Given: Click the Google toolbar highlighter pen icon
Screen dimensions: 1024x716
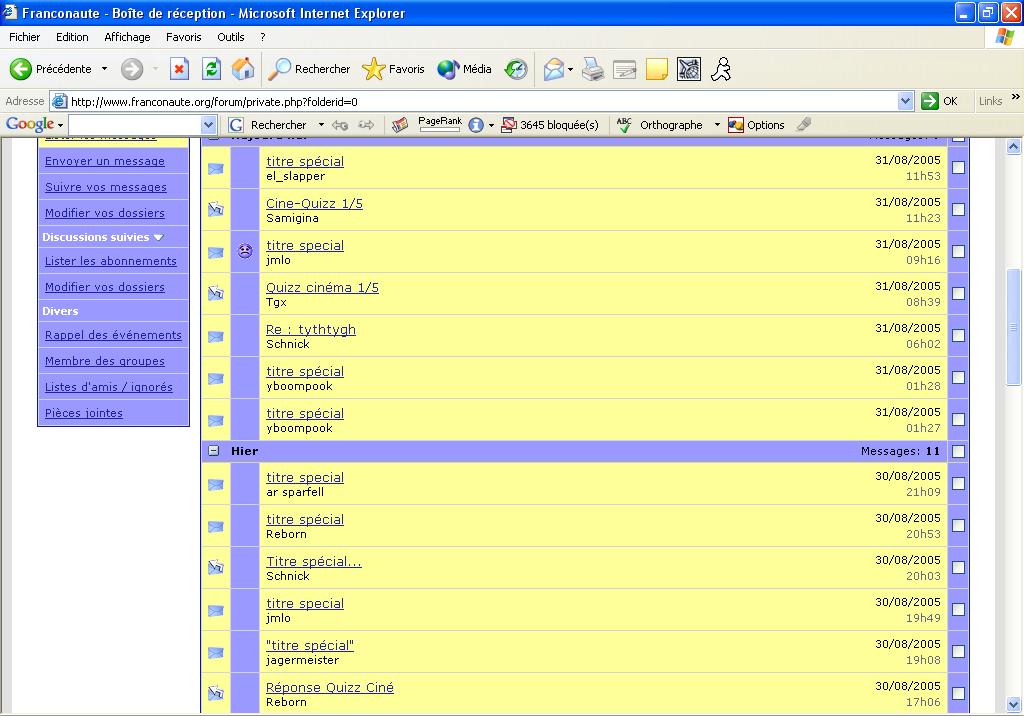Looking at the screenshot, I should 804,124.
